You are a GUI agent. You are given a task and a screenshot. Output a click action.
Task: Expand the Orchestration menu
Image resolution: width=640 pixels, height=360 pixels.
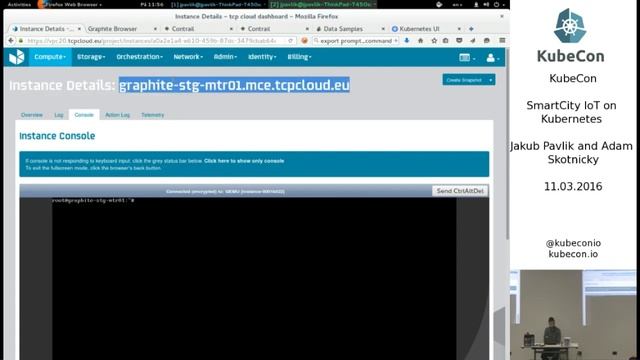[140, 57]
